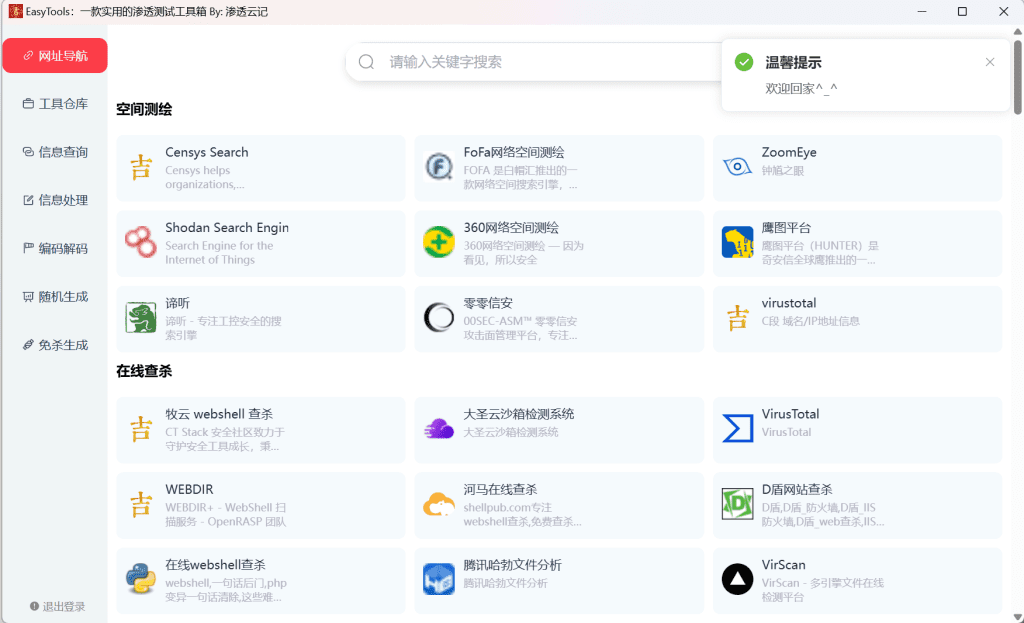Click the 在线webshell查杀 Python icon
This screenshot has width=1024, height=623.
pos(141,580)
